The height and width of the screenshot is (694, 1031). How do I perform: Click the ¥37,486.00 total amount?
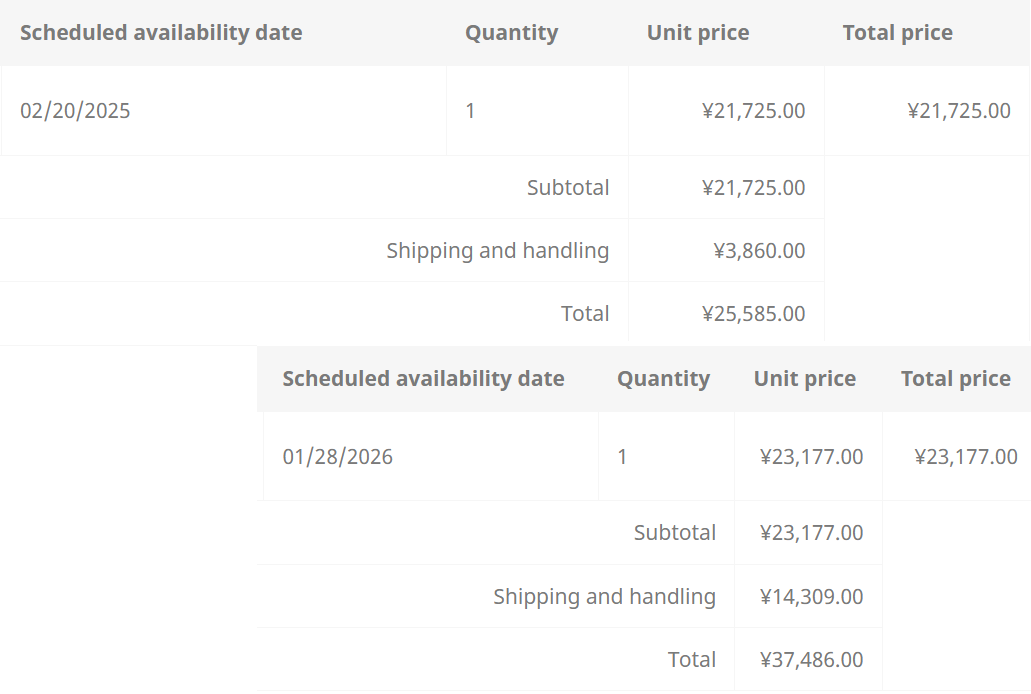coord(811,660)
